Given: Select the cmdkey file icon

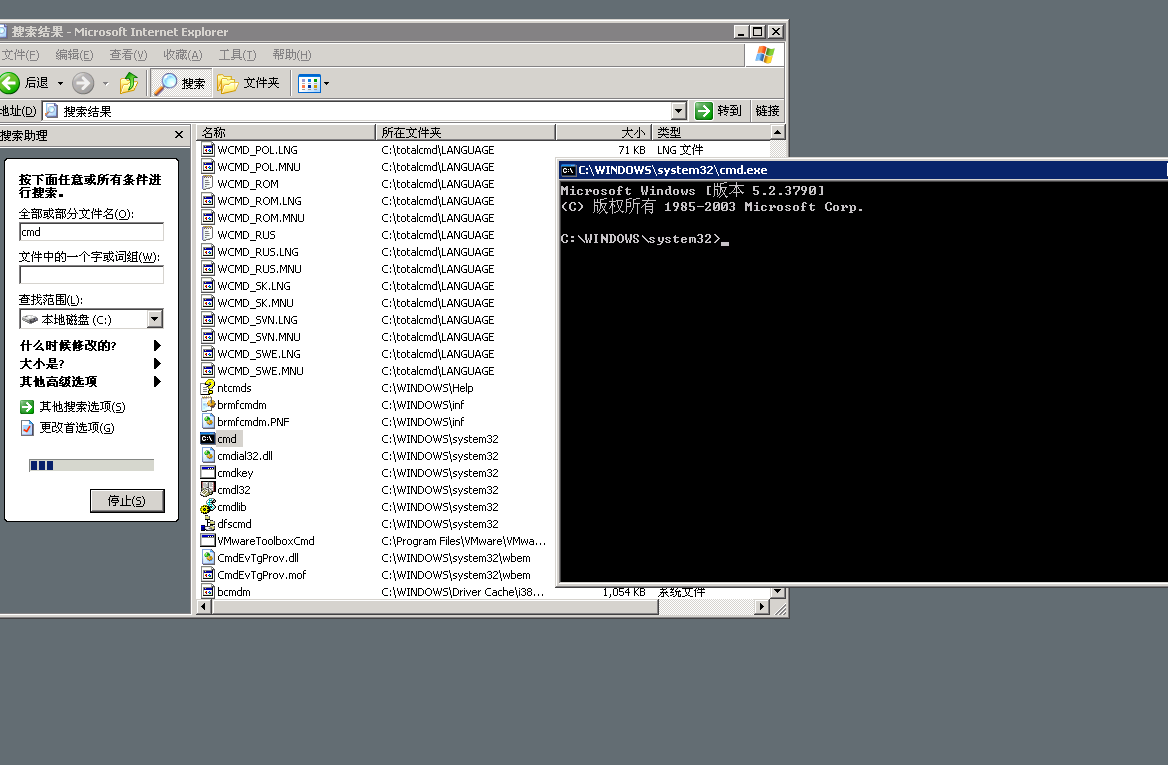Looking at the screenshot, I should pyautogui.click(x=208, y=473).
